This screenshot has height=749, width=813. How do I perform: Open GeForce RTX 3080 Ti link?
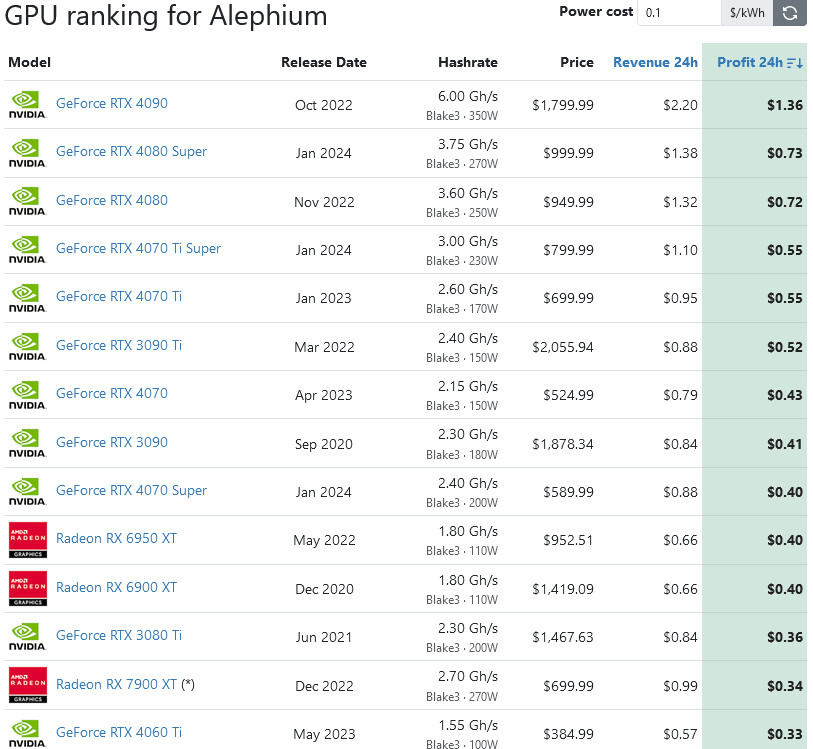point(119,635)
